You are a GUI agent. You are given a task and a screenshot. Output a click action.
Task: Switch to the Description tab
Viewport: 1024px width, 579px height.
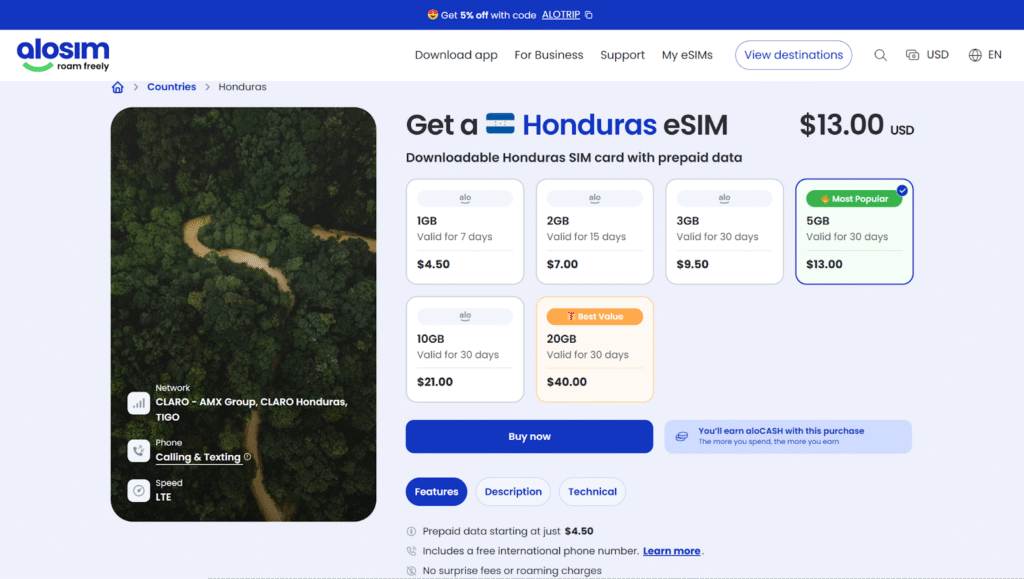pyautogui.click(x=513, y=492)
